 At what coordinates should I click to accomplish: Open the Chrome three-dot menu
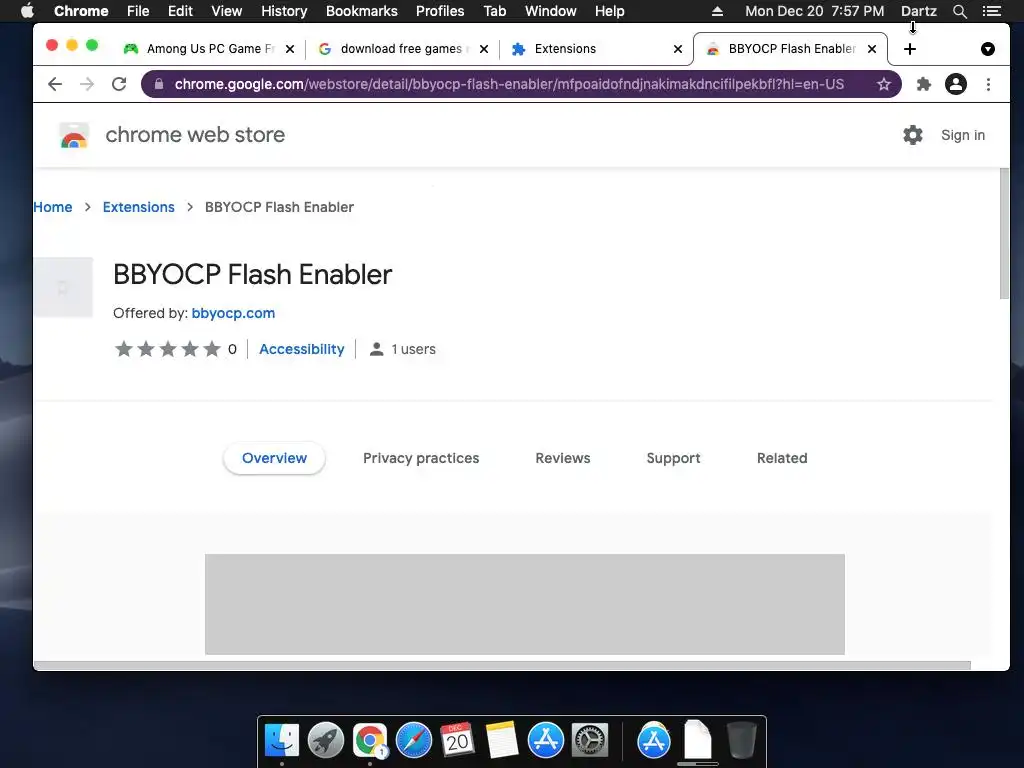[x=988, y=84]
